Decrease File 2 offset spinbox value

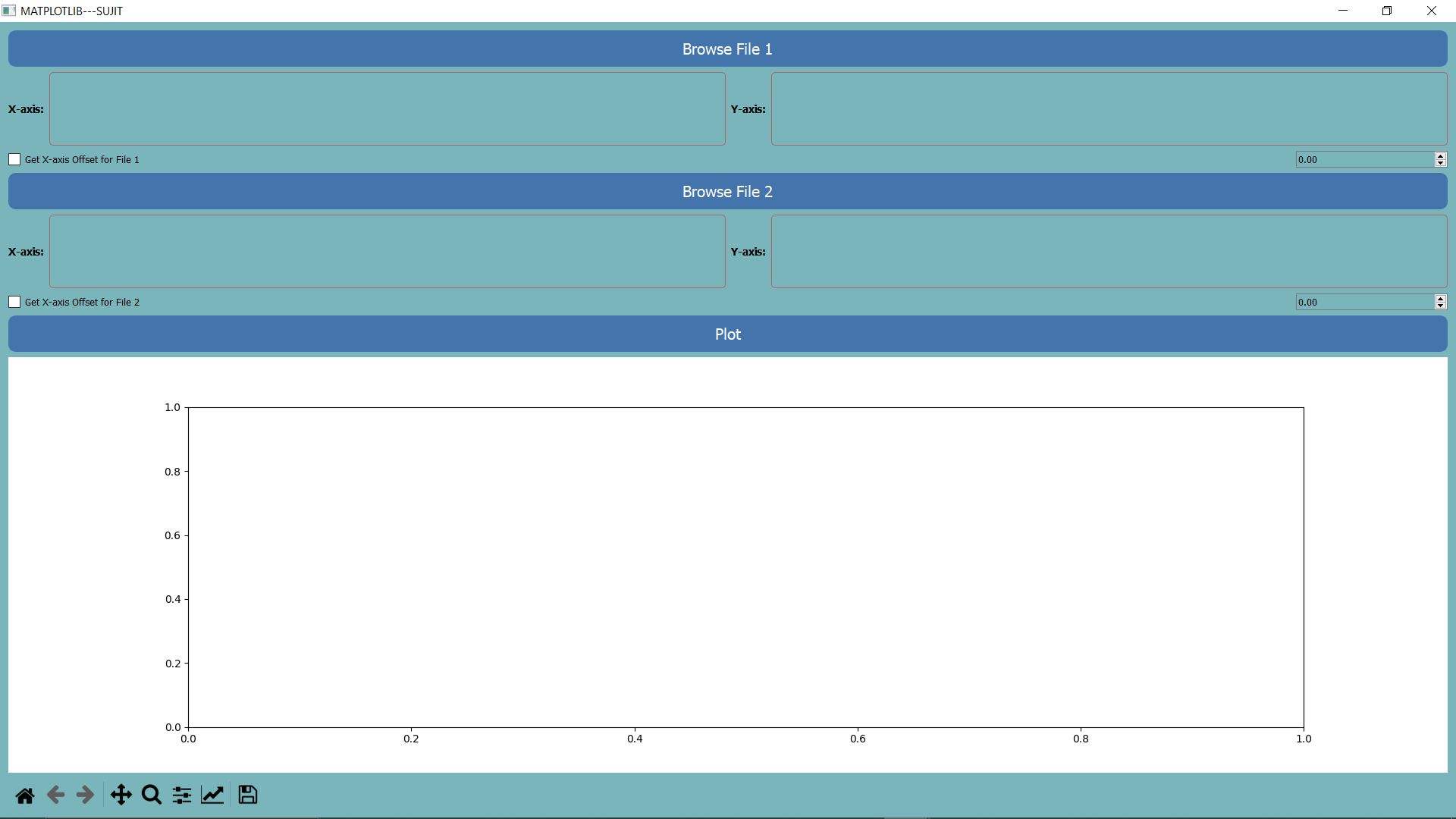[x=1440, y=306]
